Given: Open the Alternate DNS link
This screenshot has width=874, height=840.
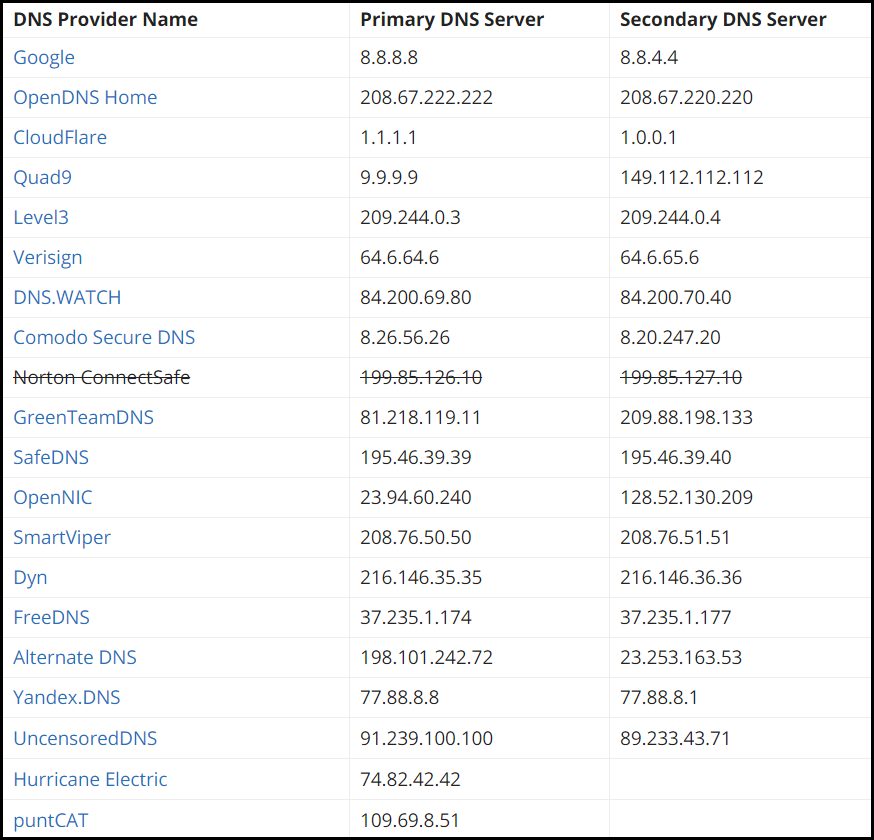Looking at the screenshot, I should click(75, 658).
